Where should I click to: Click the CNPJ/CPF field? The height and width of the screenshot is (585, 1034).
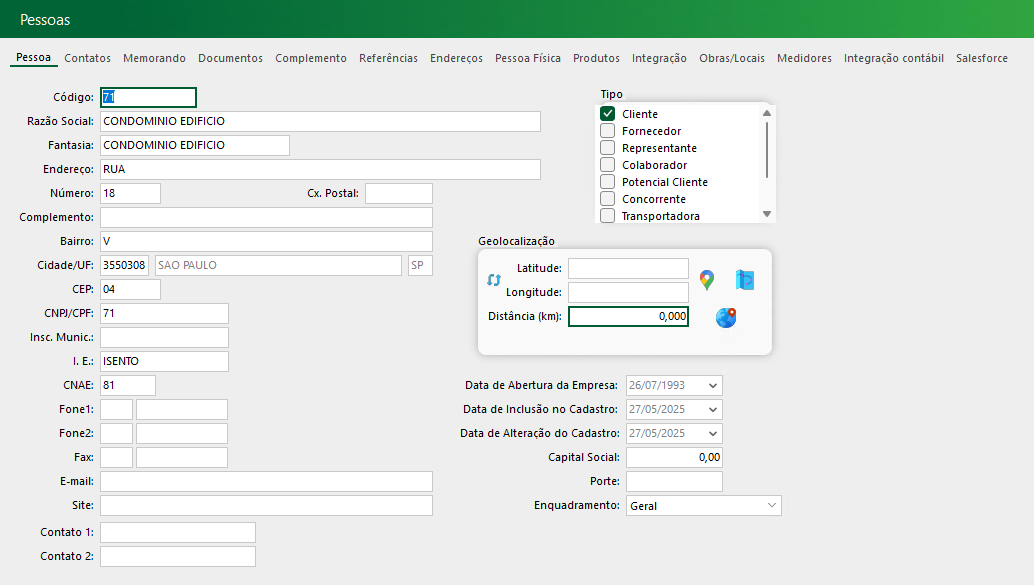(x=164, y=313)
